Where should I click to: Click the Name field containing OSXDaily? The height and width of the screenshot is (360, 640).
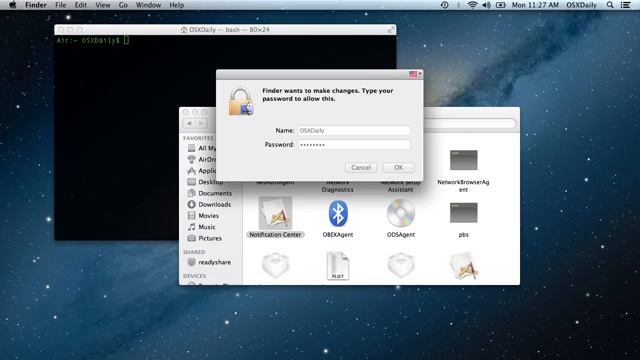point(353,131)
